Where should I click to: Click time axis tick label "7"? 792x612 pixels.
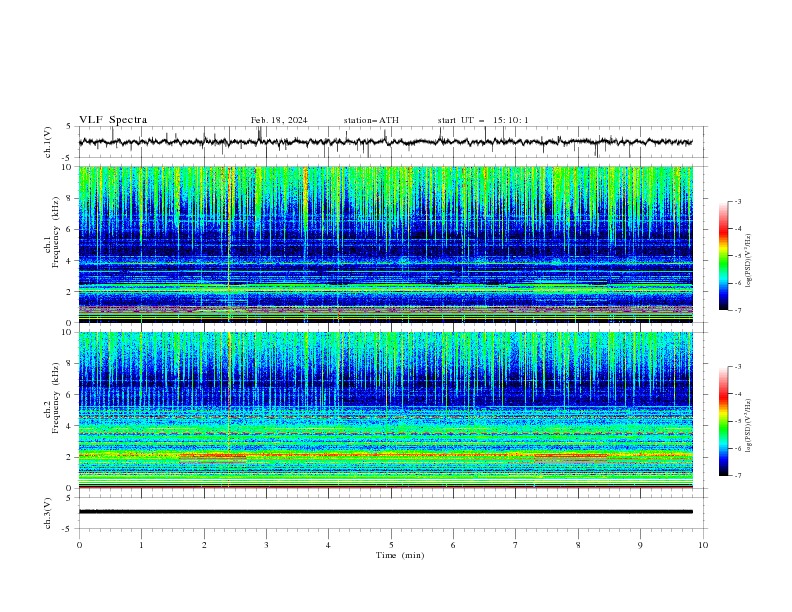[x=516, y=545]
